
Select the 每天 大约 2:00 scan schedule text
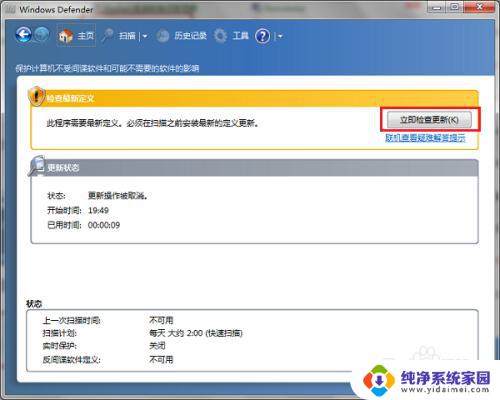[196, 333]
